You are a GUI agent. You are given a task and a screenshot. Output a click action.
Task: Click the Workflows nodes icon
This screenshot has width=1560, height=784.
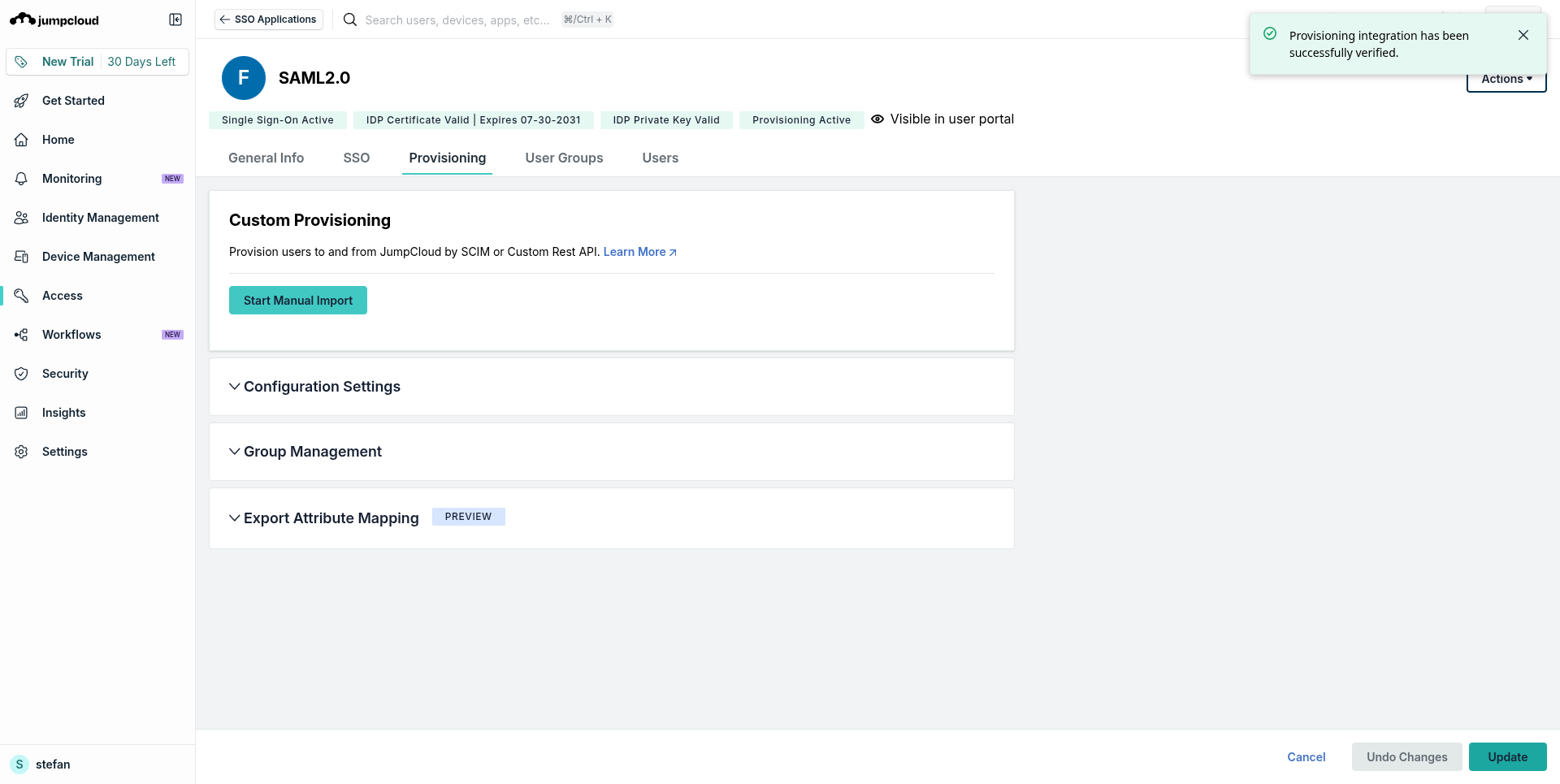(x=22, y=335)
